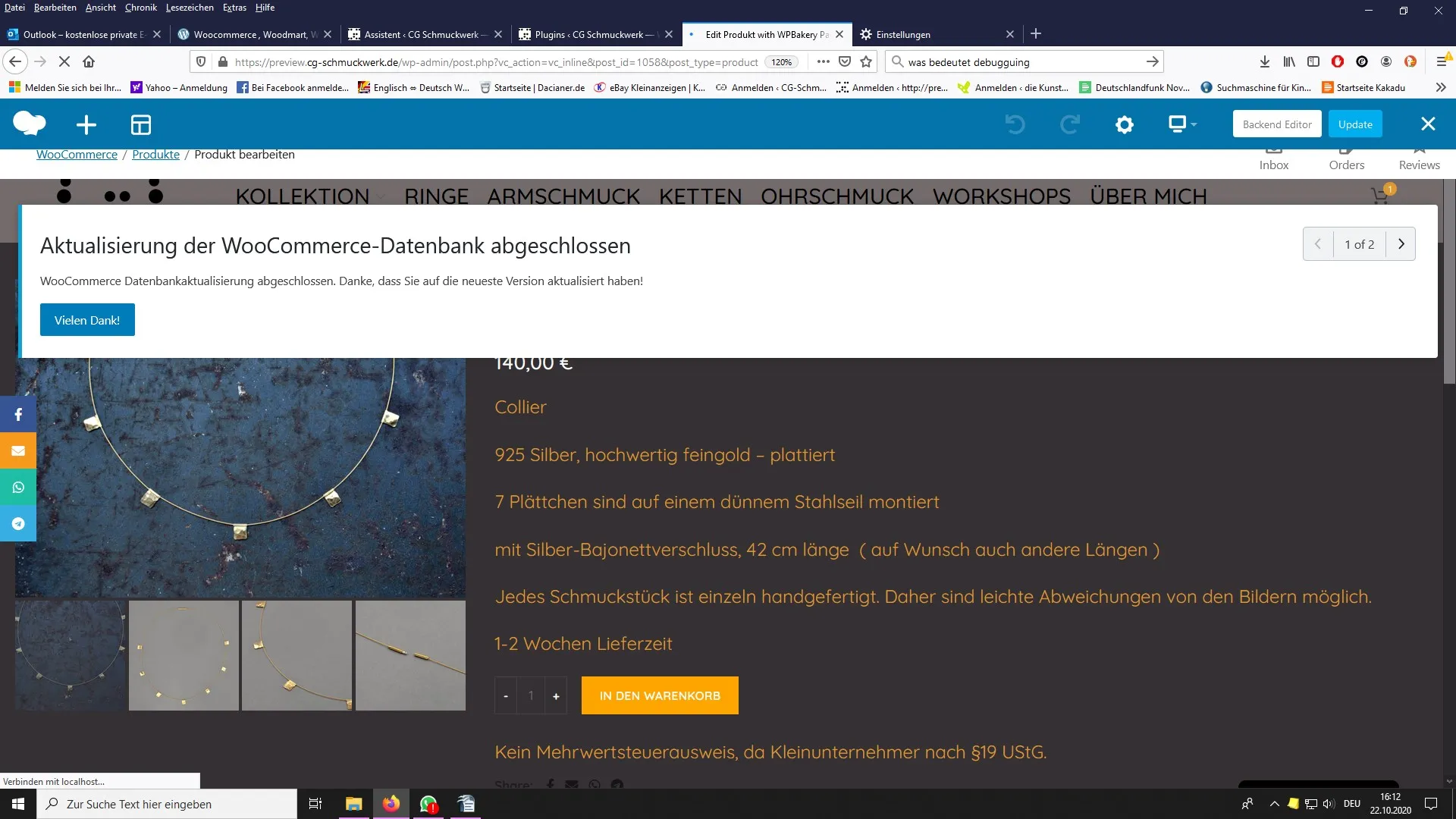Viewport: 1456px width, 819px height.
Task: Open the Produkte breadcrumb link
Action: point(155,155)
